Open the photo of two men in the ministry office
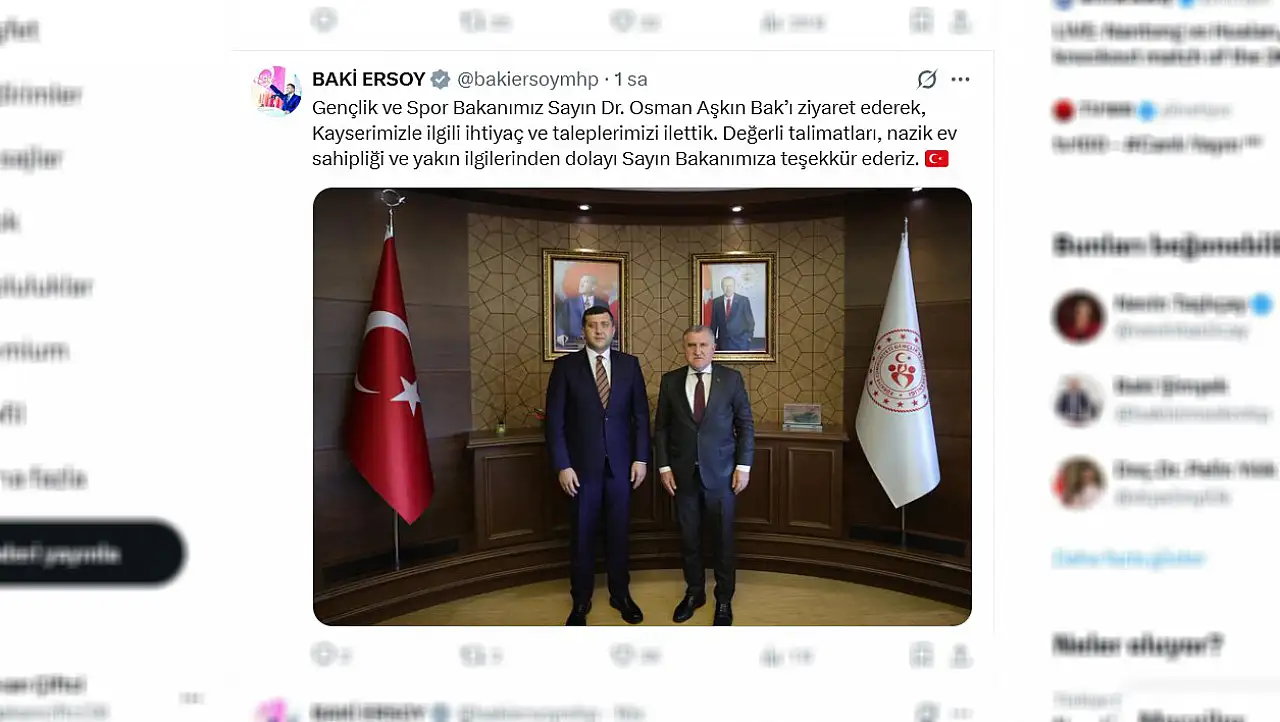 [x=642, y=407]
